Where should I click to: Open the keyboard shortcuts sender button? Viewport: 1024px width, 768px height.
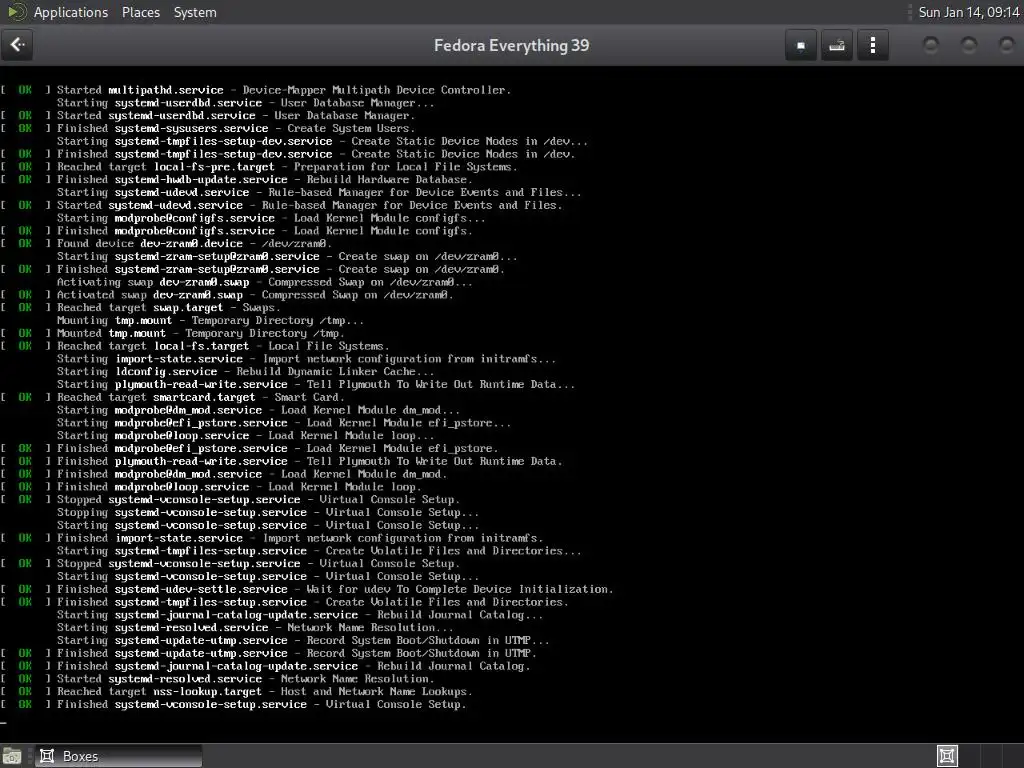click(837, 45)
